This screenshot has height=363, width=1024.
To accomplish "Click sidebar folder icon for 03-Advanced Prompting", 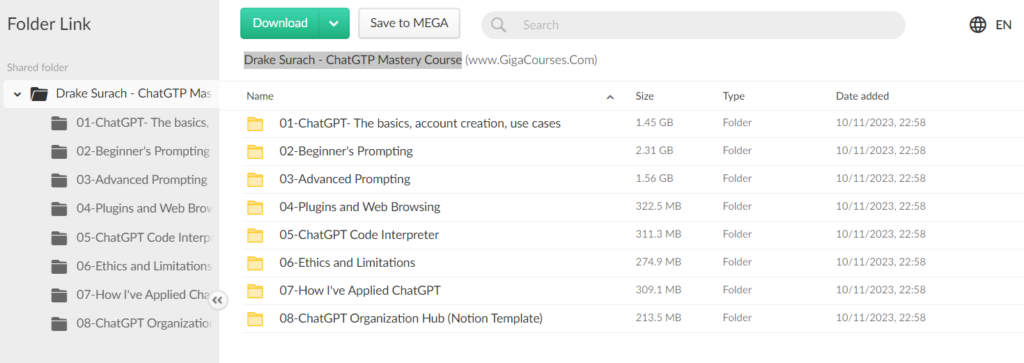I will (x=59, y=180).
